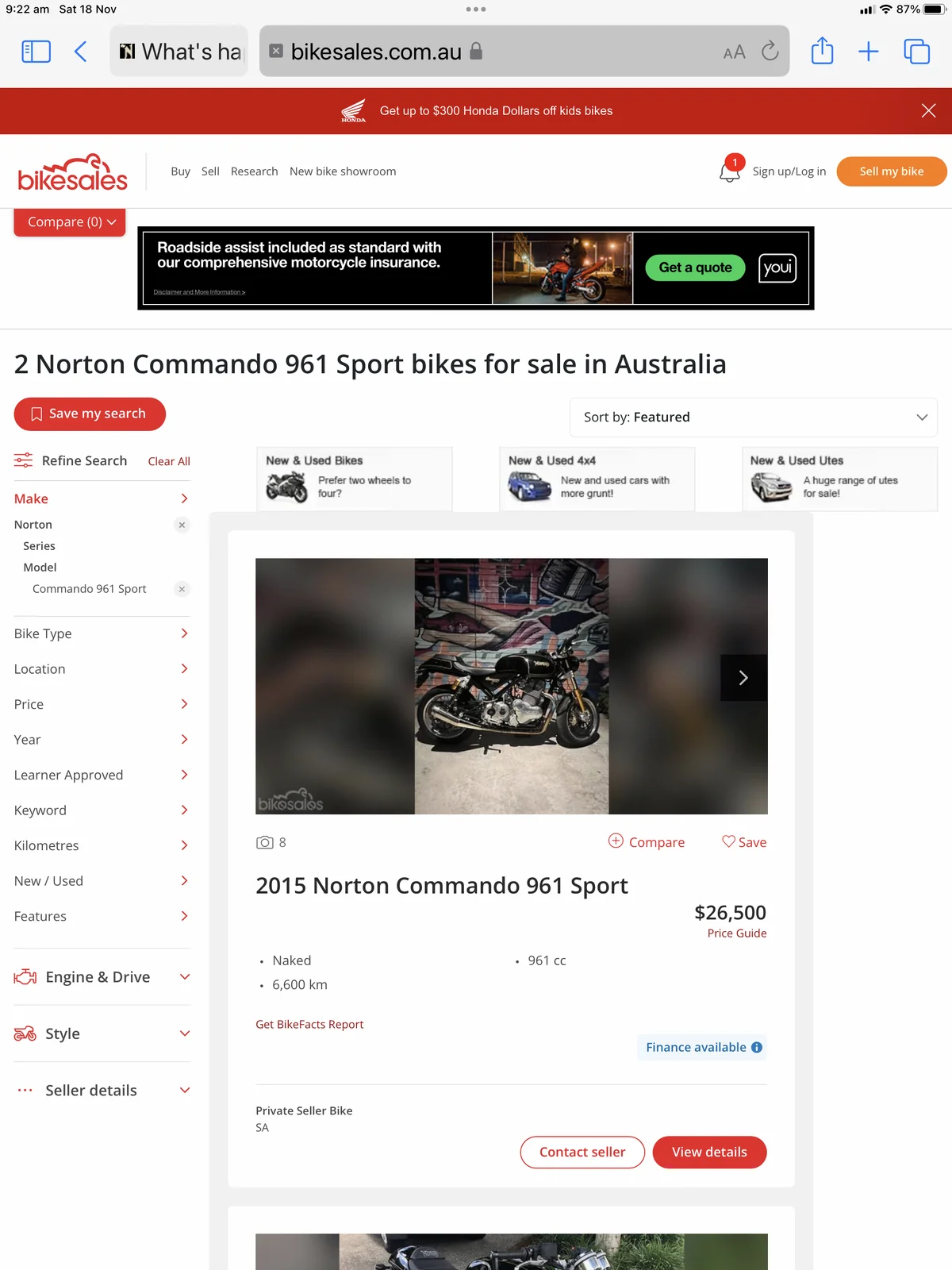Click the Contact seller button
Image resolution: width=952 pixels, height=1270 pixels.
[x=582, y=1153]
